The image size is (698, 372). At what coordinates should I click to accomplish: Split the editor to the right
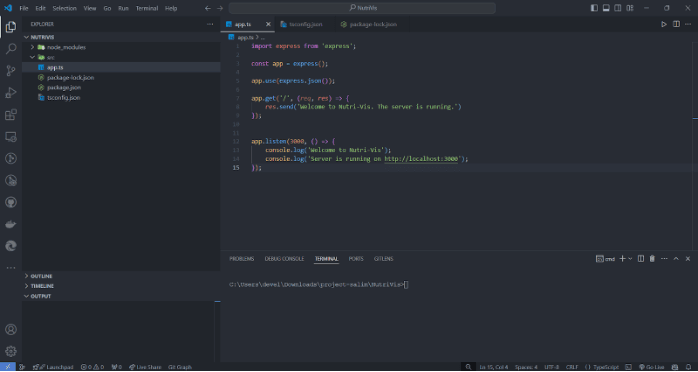tap(676, 24)
